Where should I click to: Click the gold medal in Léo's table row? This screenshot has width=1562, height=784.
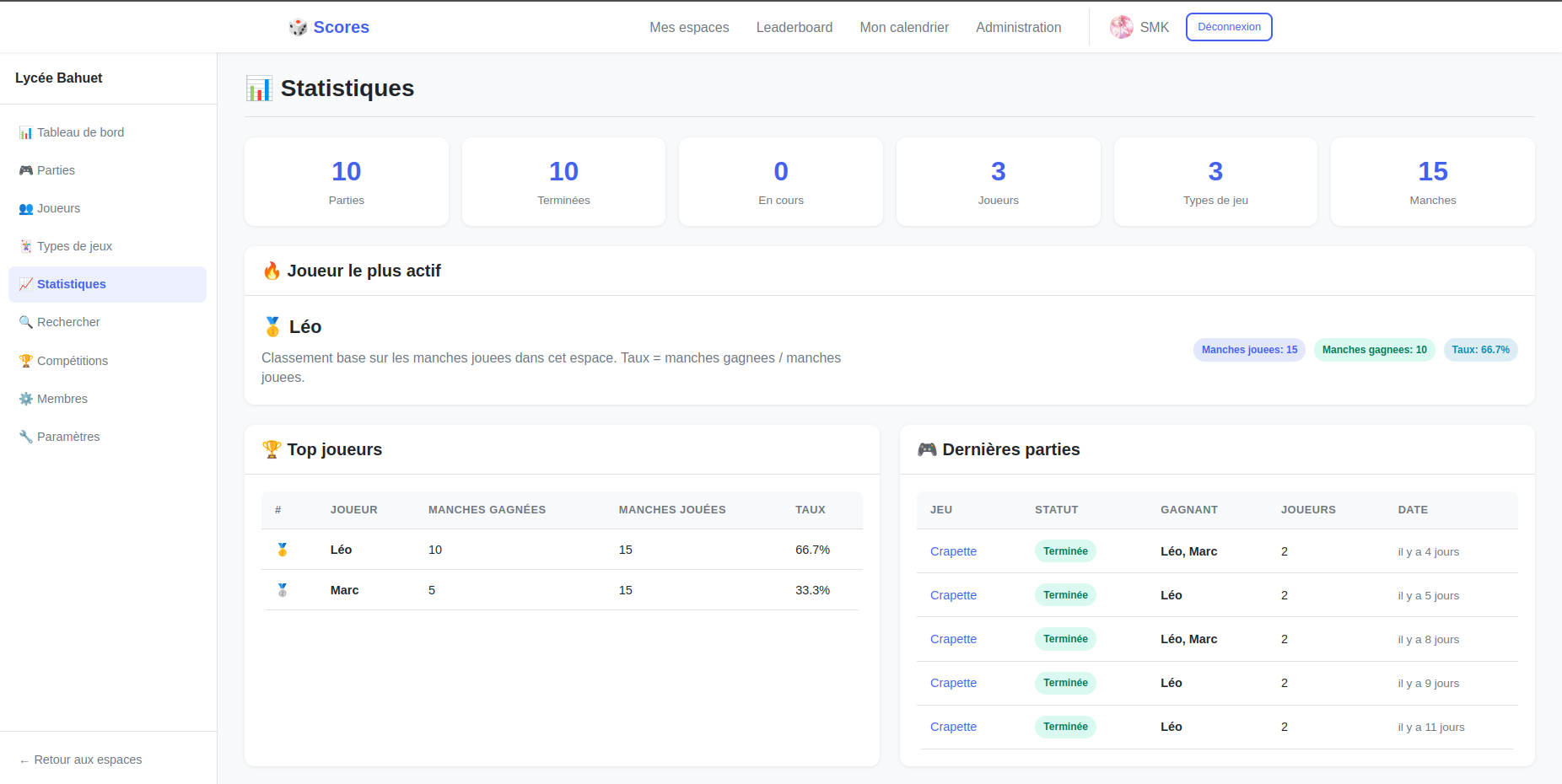[x=283, y=550]
